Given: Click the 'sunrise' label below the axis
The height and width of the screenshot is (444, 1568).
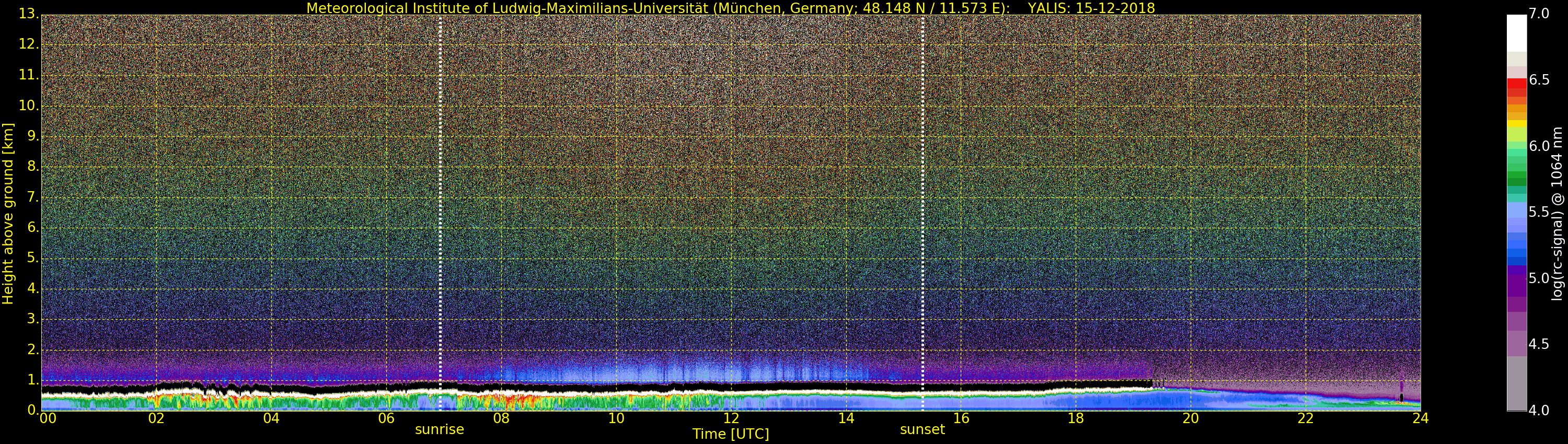Looking at the screenshot, I should pos(440,429).
